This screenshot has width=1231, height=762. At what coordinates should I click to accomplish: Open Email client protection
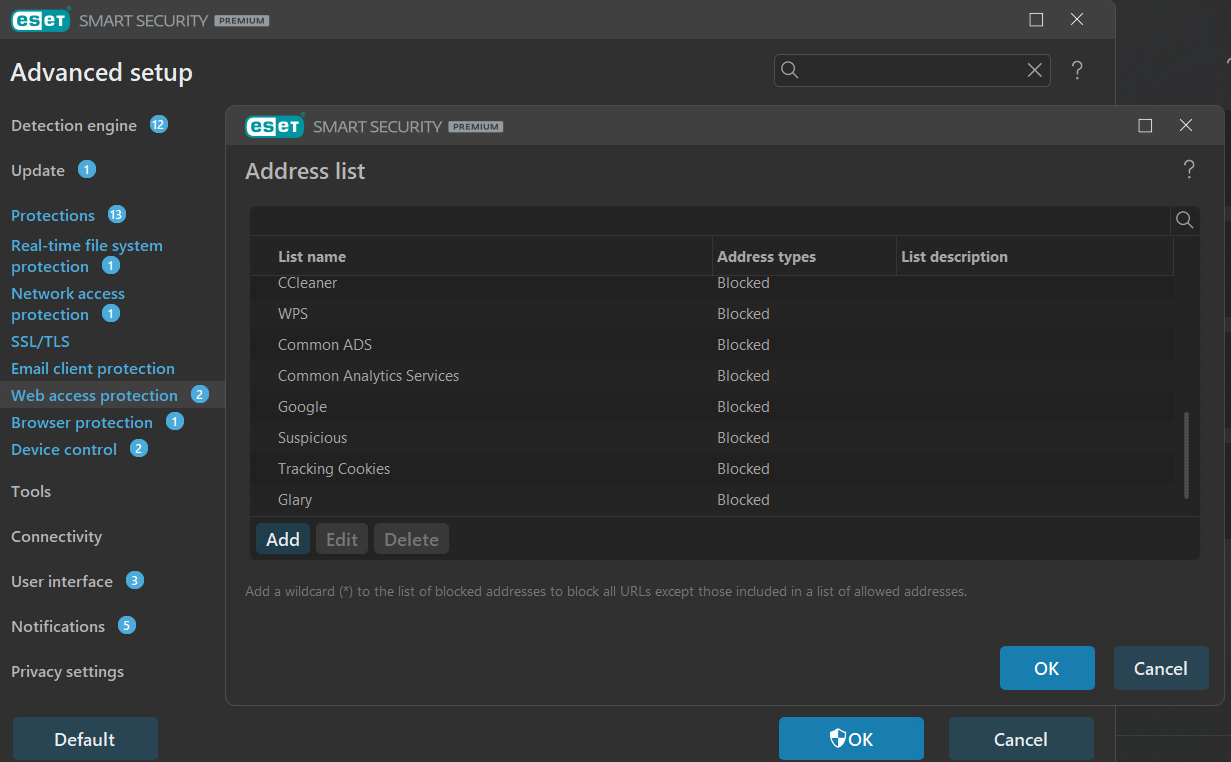point(93,369)
